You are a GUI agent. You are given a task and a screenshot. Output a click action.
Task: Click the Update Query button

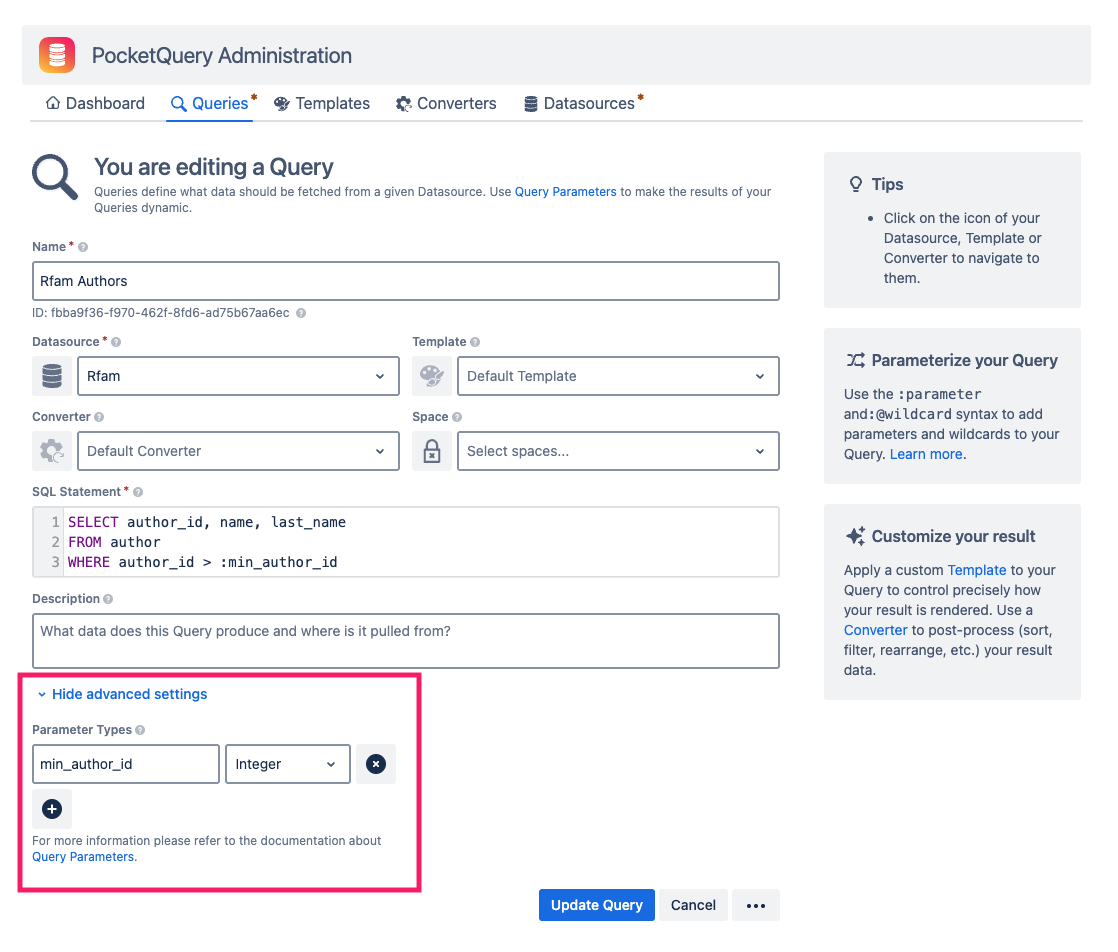tap(597, 905)
